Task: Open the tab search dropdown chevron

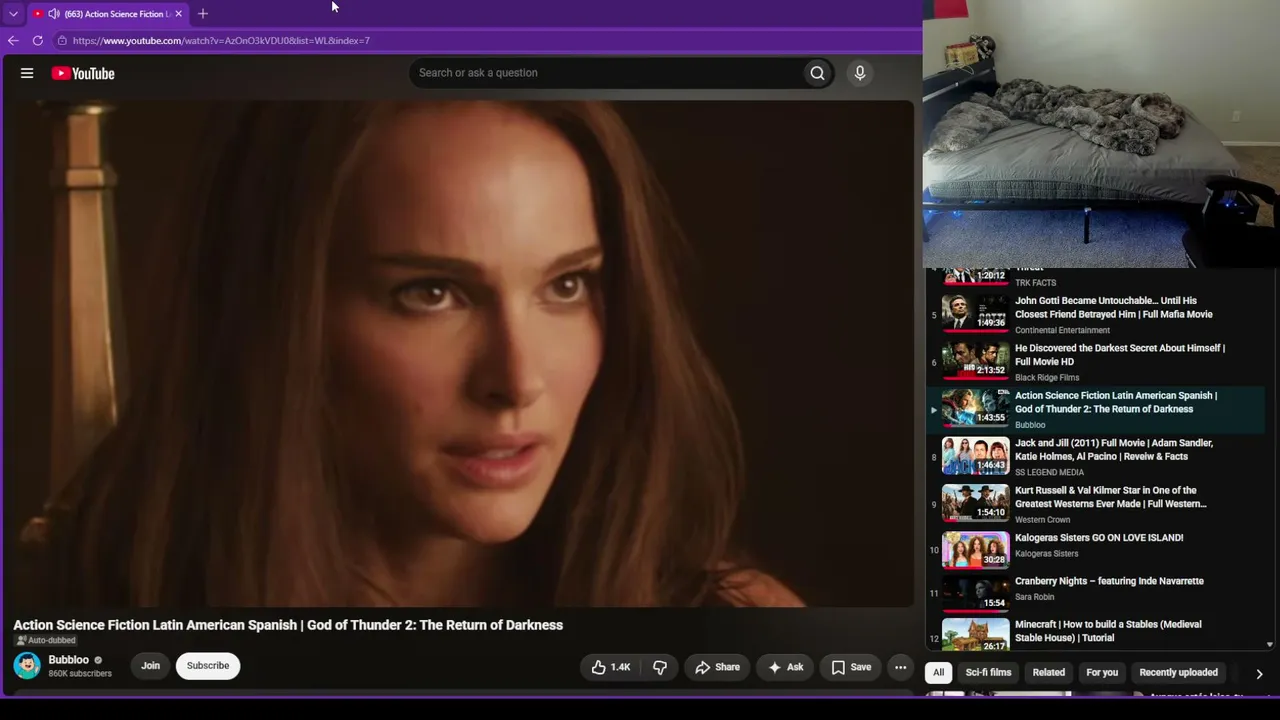Action: [13, 14]
